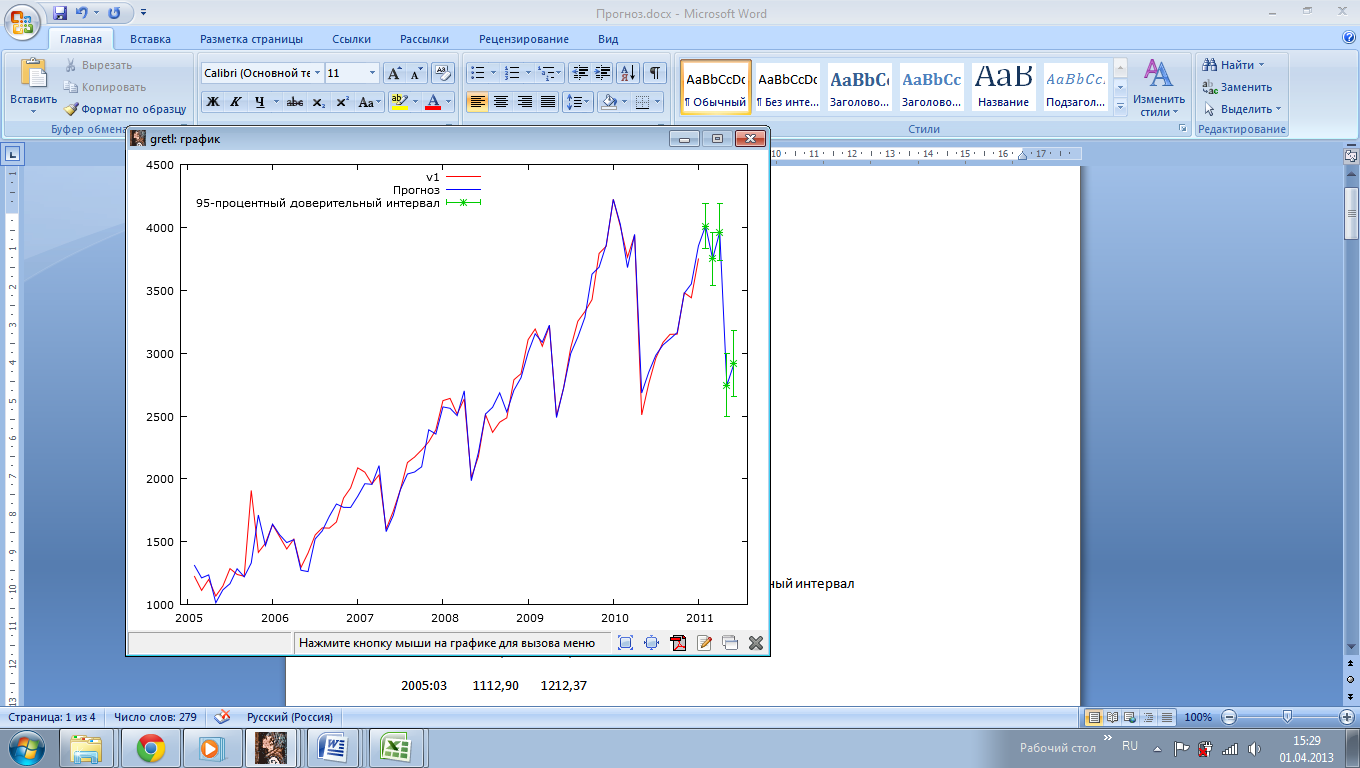Click Копировать (copy) button
1360x768 pixels.
[105, 87]
